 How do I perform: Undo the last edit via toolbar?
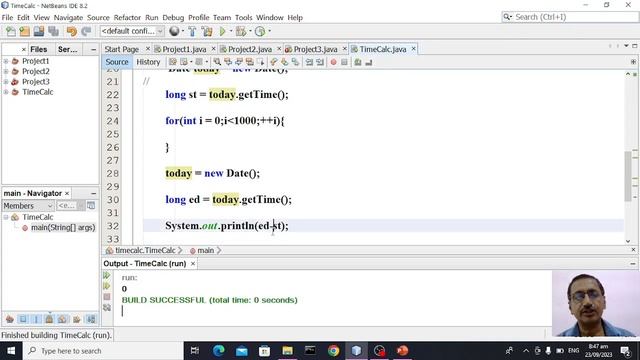pos(71,31)
